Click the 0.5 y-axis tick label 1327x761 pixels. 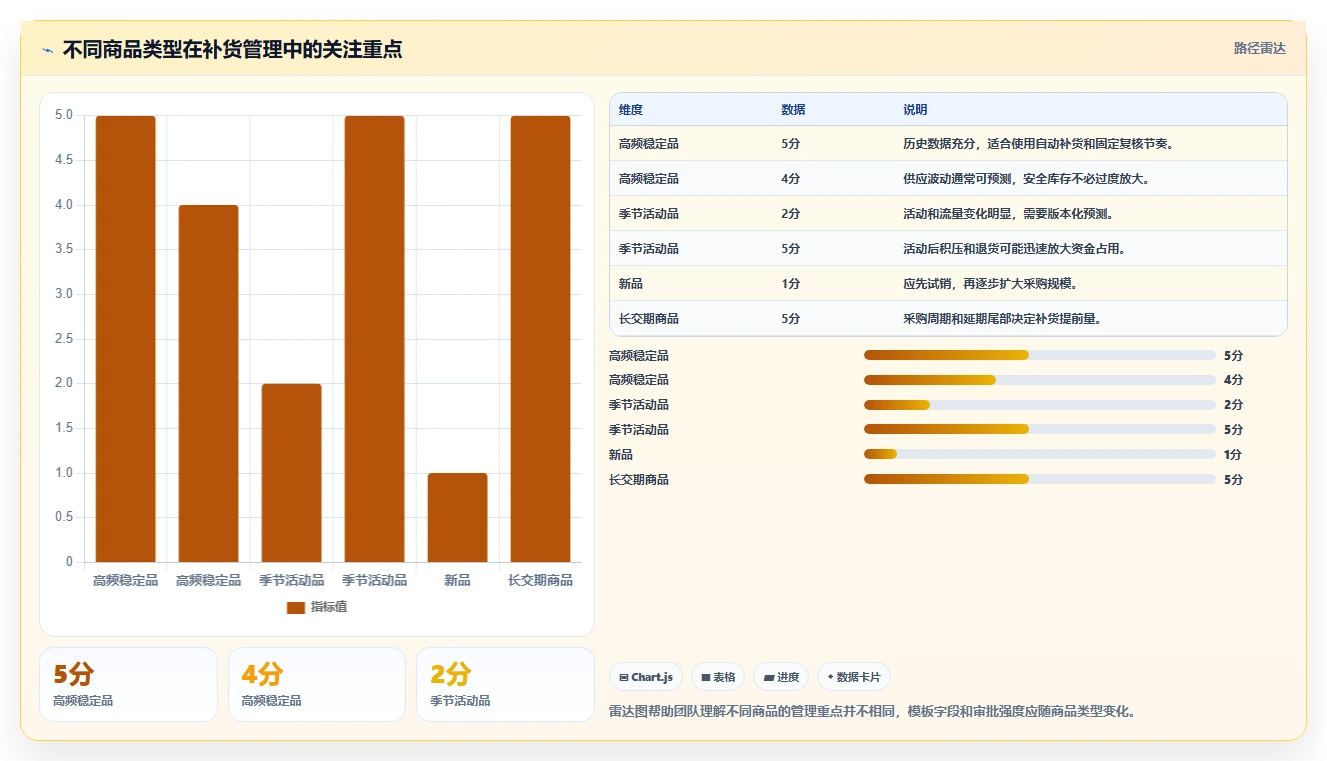point(63,517)
